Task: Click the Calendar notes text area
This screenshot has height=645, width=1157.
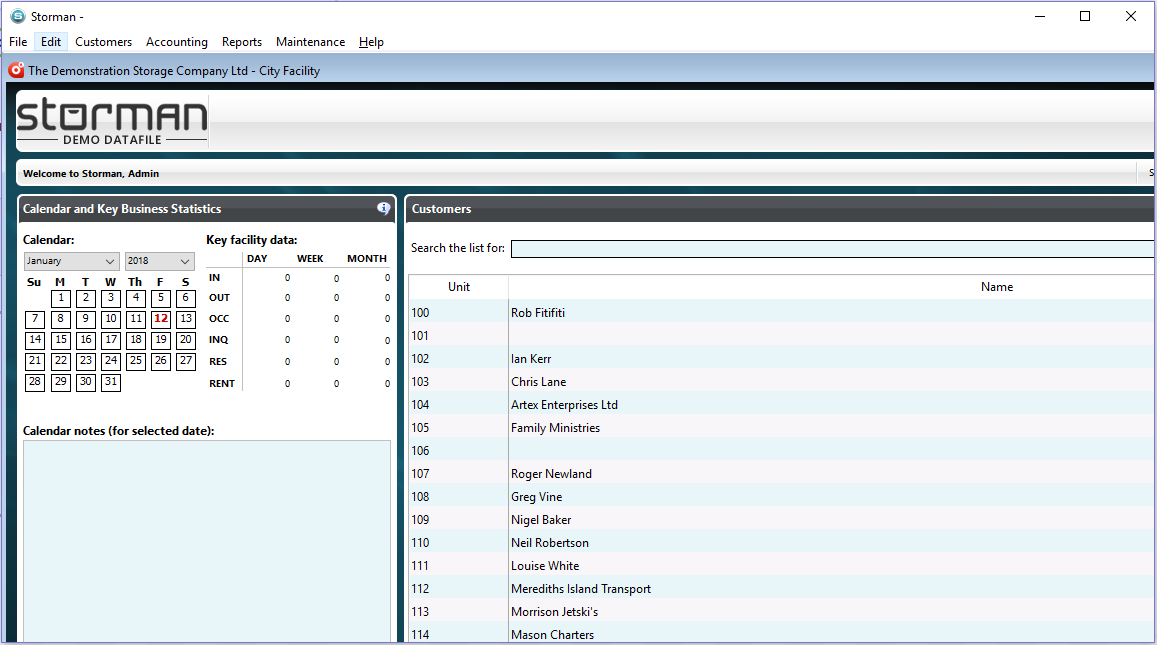Action: [x=207, y=541]
